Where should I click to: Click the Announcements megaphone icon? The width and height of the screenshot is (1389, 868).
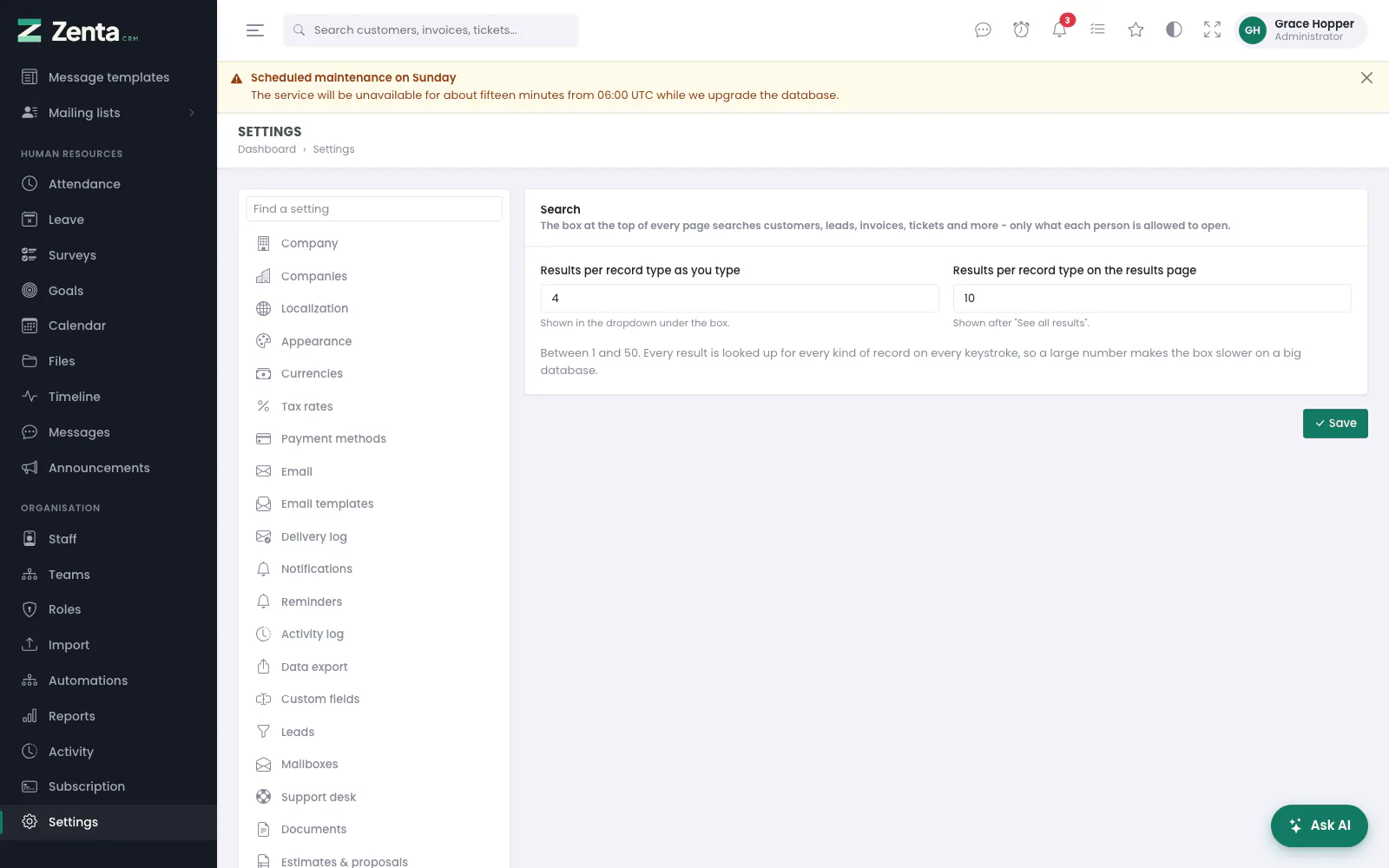point(30,468)
